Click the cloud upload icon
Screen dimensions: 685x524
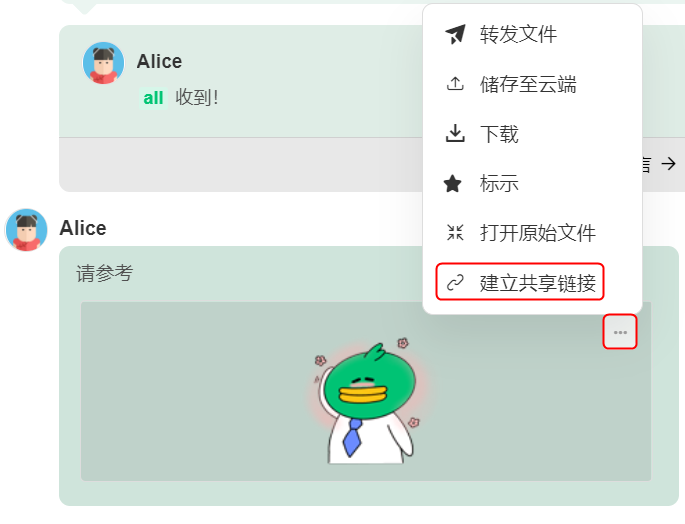tap(455, 83)
